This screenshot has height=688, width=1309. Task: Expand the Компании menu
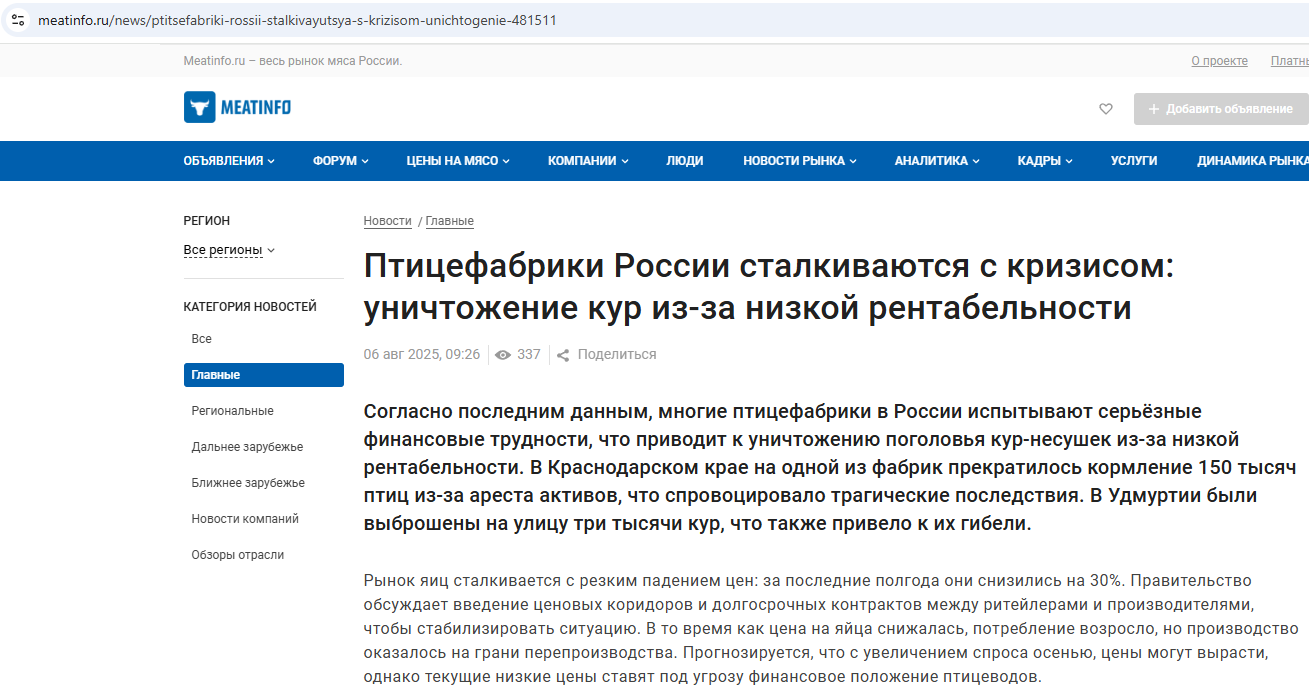coord(588,161)
